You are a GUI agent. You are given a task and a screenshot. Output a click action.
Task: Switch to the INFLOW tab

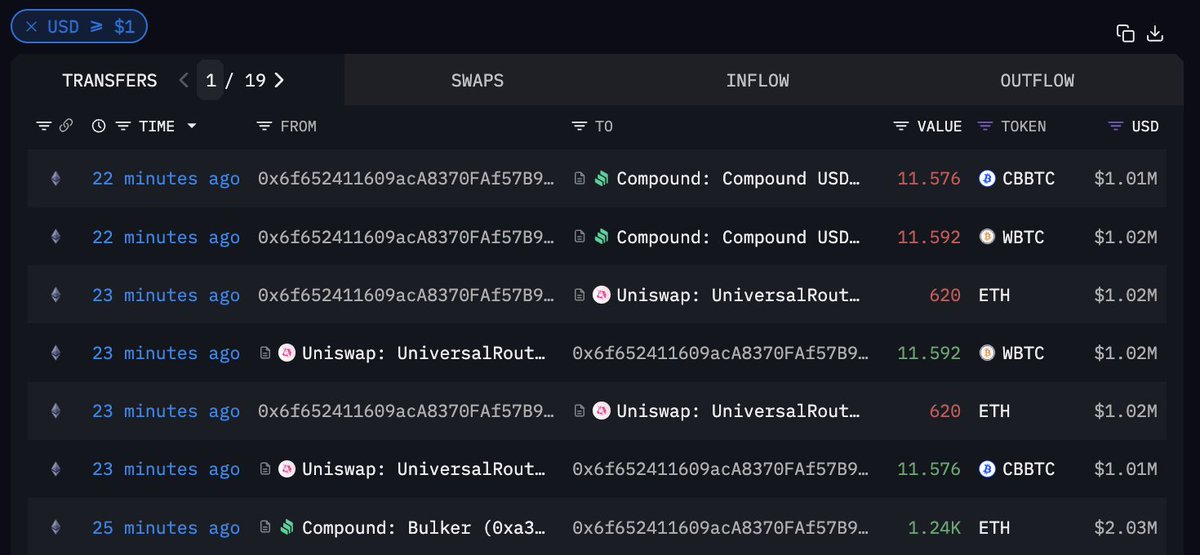pos(757,80)
